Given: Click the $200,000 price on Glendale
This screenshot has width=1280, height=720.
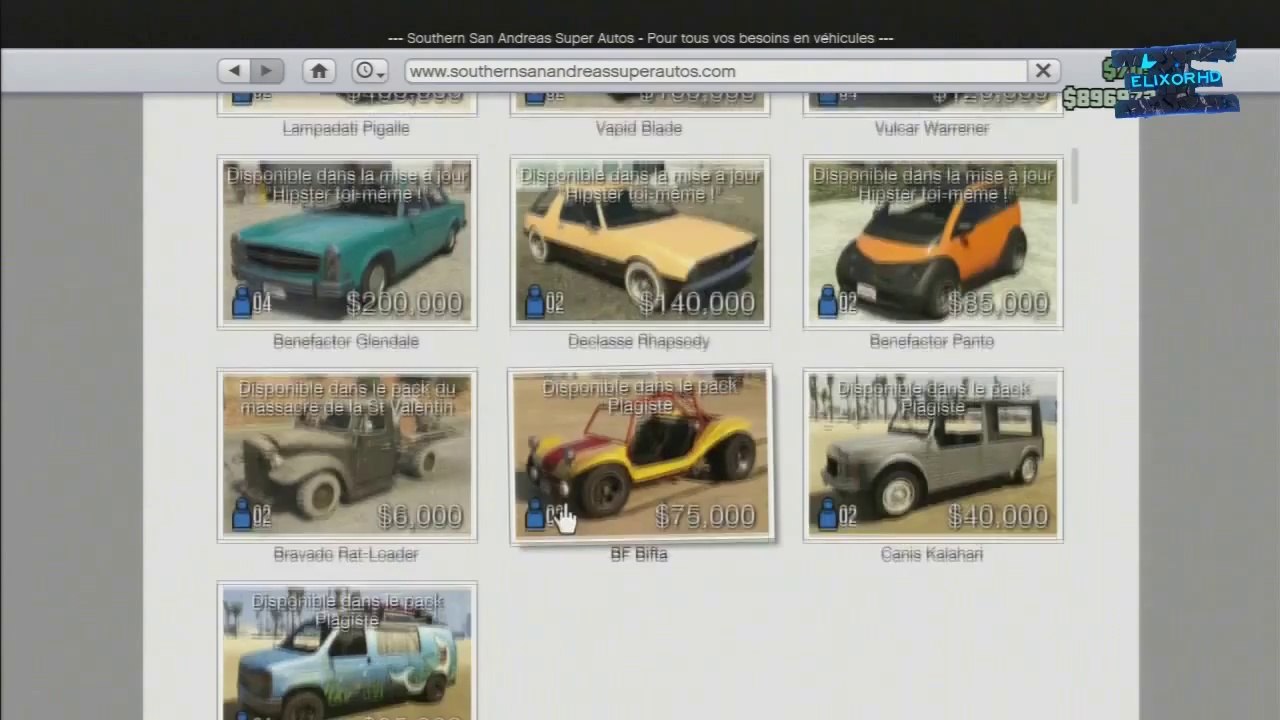Looking at the screenshot, I should point(404,303).
